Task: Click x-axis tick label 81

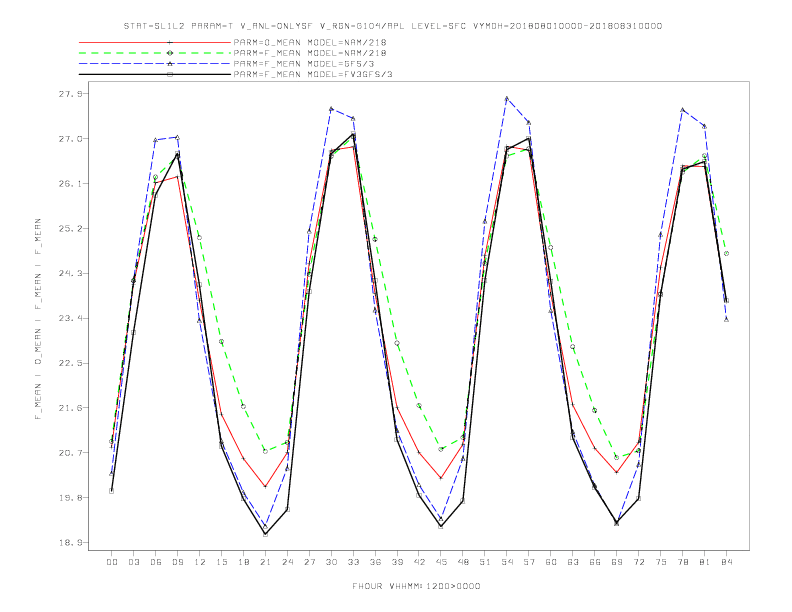Action: pos(705,562)
